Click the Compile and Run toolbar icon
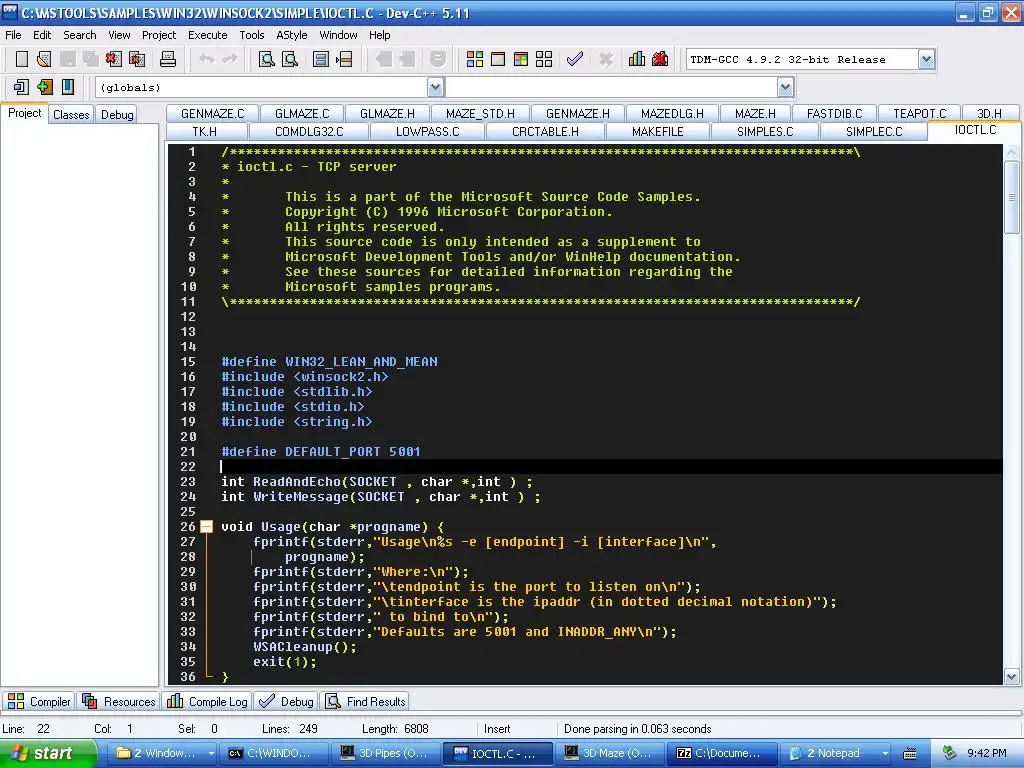The height and width of the screenshot is (768, 1024). (520, 59)
